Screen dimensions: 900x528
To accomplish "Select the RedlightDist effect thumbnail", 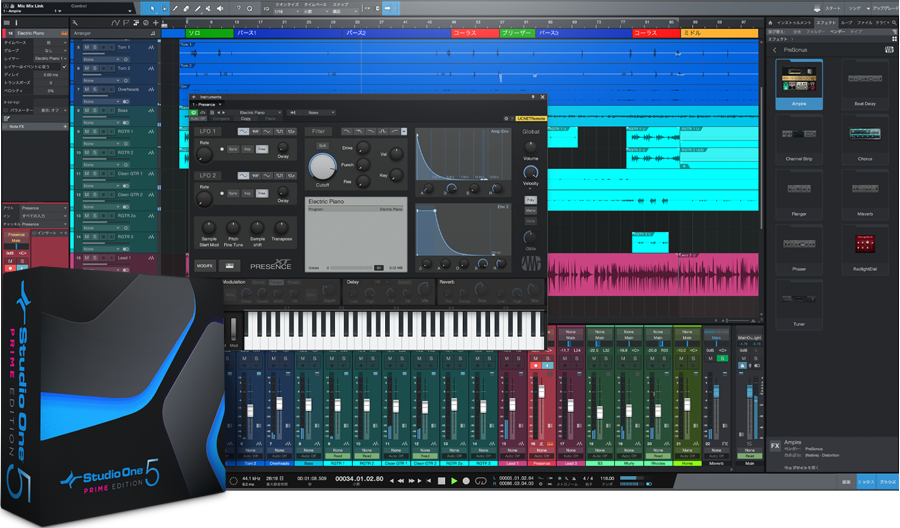I will 865,251.
